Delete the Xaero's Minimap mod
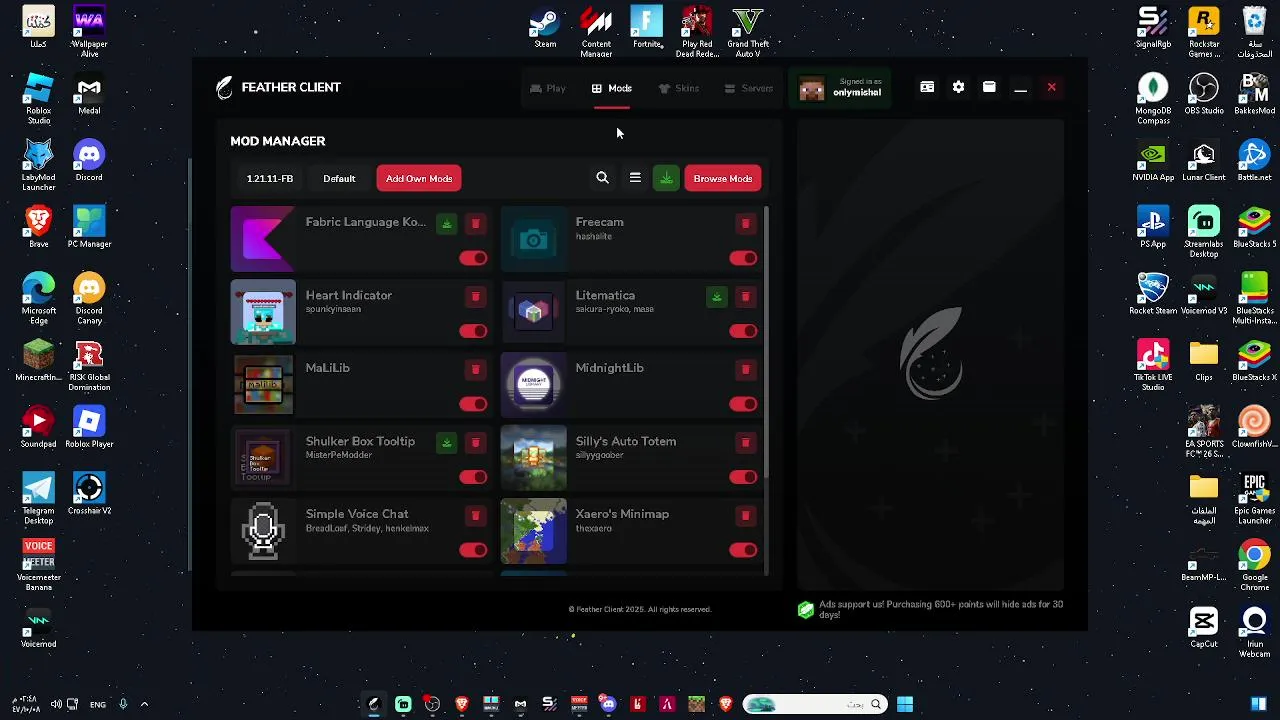1280x720 pixels. 745,516
